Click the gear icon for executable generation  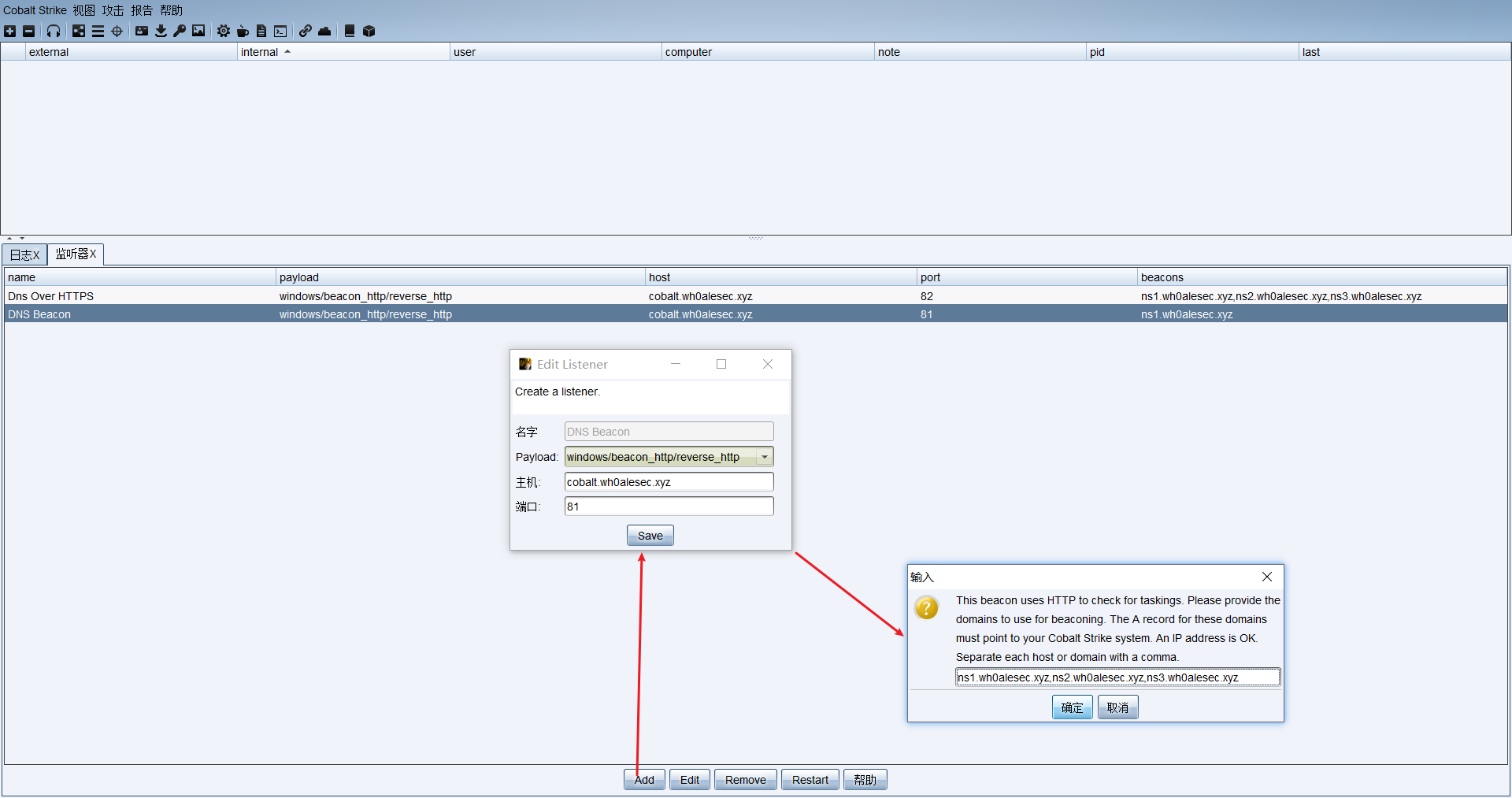point(224,31)
